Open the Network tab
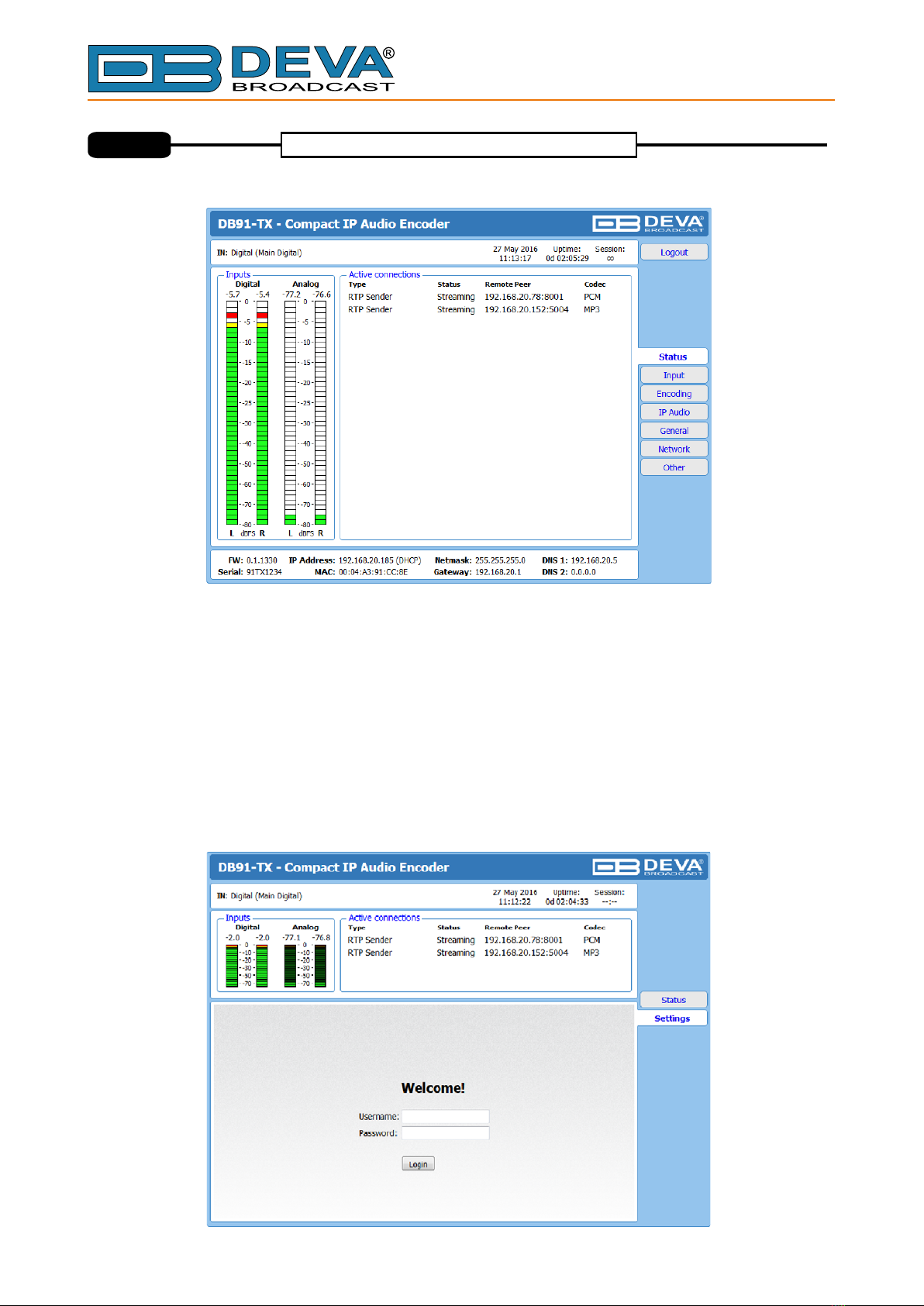The width and height of the screenshot is (924, 1306). point(674,450)
